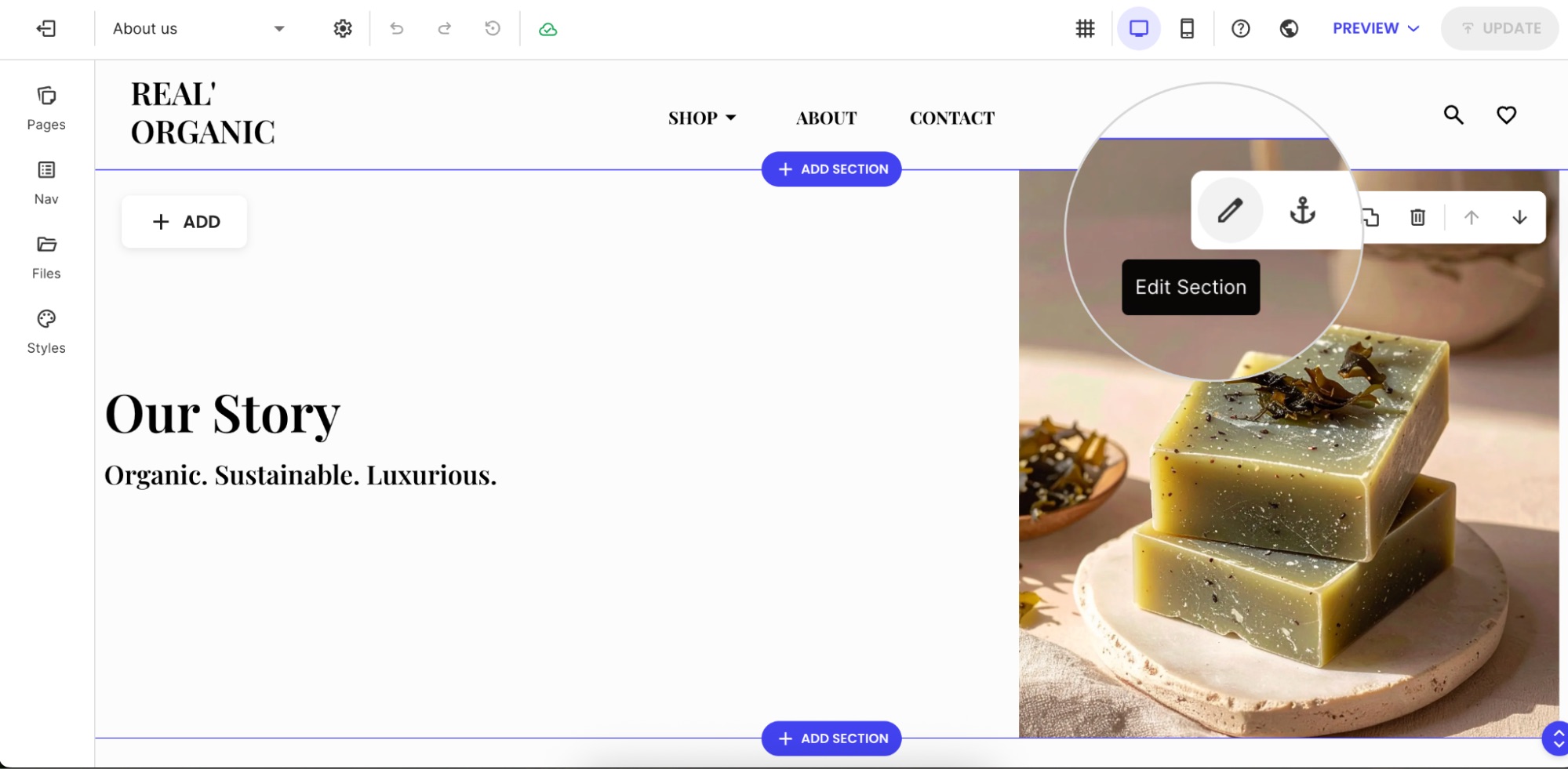Image resolution: width=1568 pixels, height=769 pixels.
Task: Click the top ADD SECTION button
Action: pos(831,169)
